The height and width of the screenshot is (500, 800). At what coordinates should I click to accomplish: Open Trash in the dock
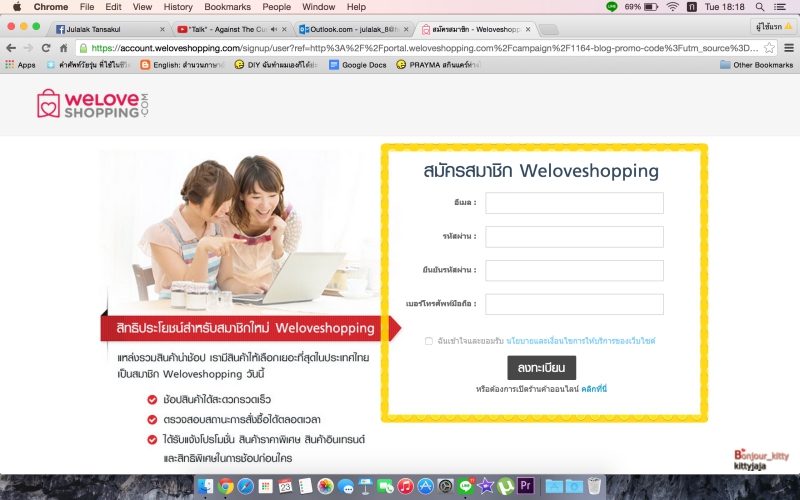pos(594,486)
